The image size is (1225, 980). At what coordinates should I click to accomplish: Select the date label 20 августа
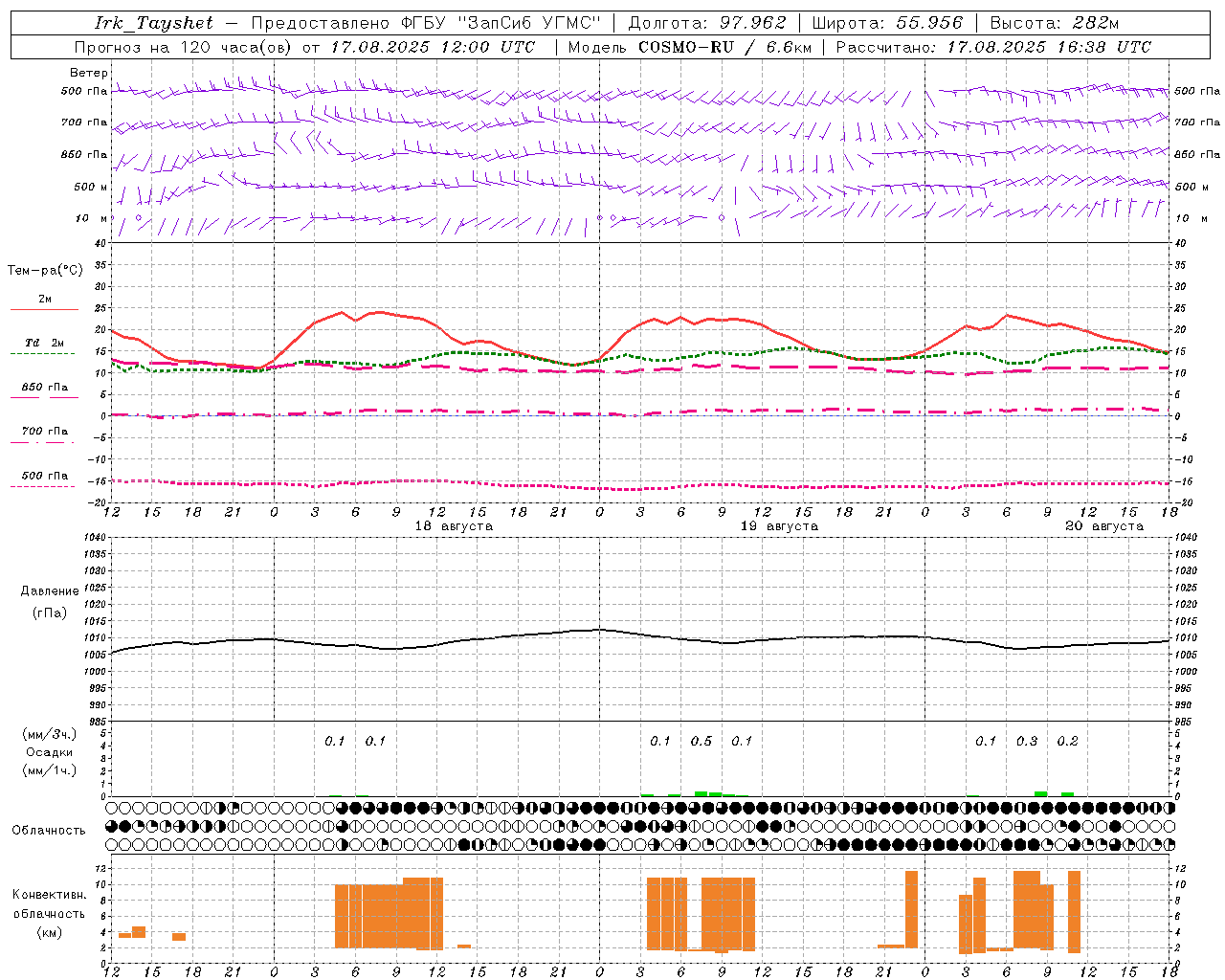tap(1104, 526)
